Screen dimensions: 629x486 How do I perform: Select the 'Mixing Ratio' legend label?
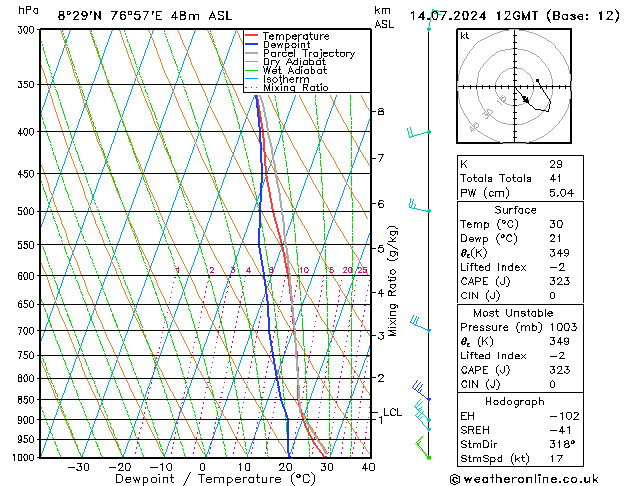pos(296,87)
